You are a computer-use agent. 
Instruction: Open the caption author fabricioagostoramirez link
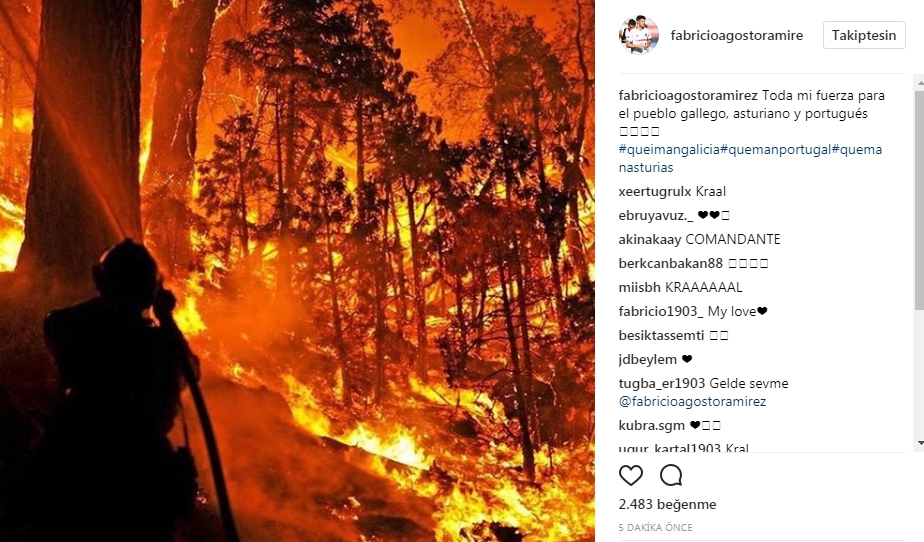click(x=688, y=95)
